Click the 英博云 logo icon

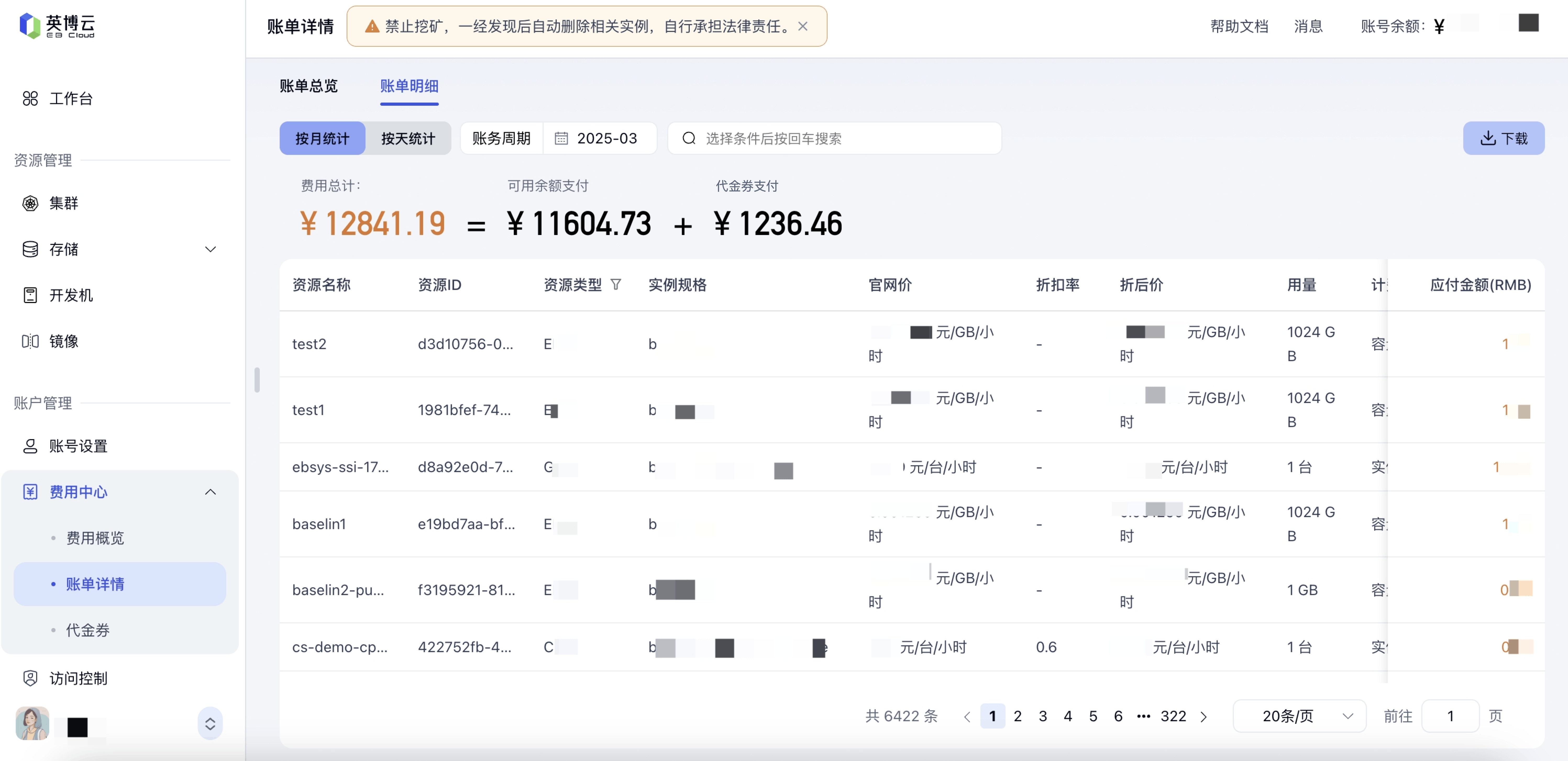(30, 26)
